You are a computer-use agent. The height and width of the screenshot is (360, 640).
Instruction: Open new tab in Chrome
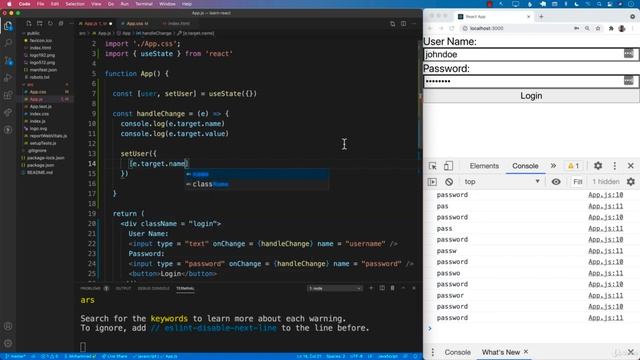[x=541, y=17]
